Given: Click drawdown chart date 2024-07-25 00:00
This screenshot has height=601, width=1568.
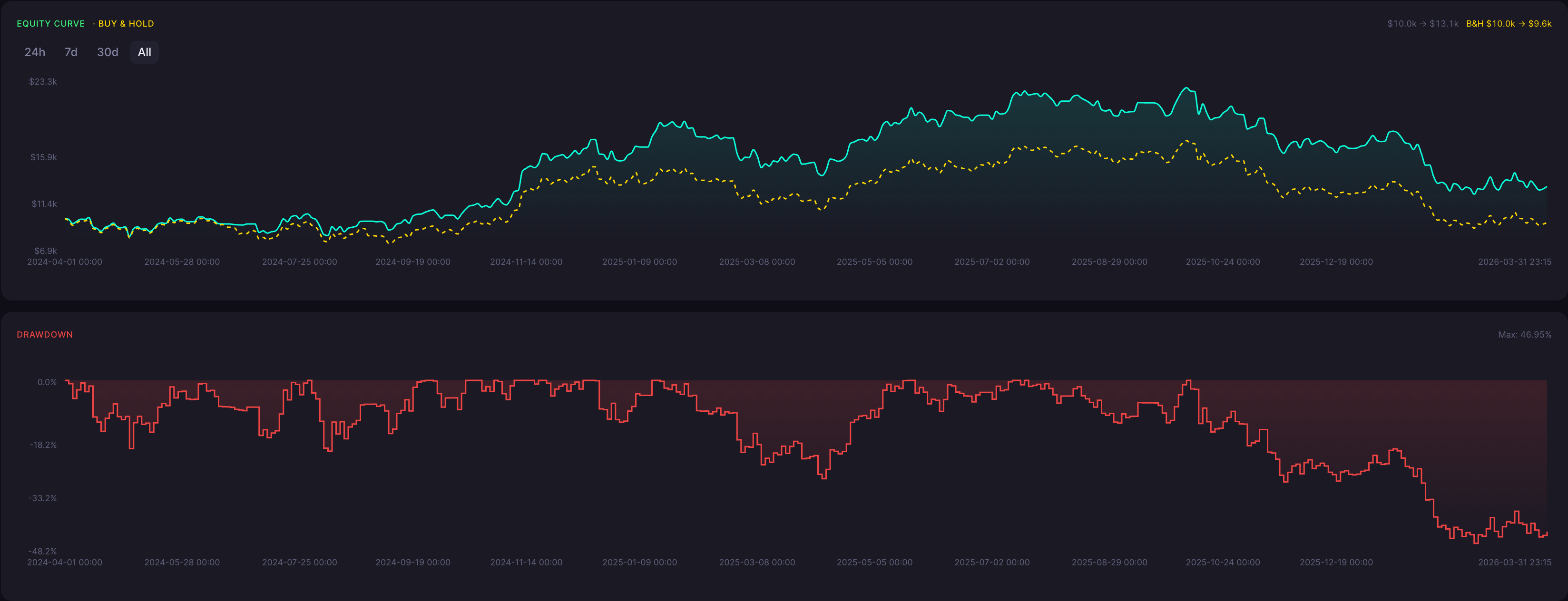Looking at the screenshot, I should coord(300,562).
